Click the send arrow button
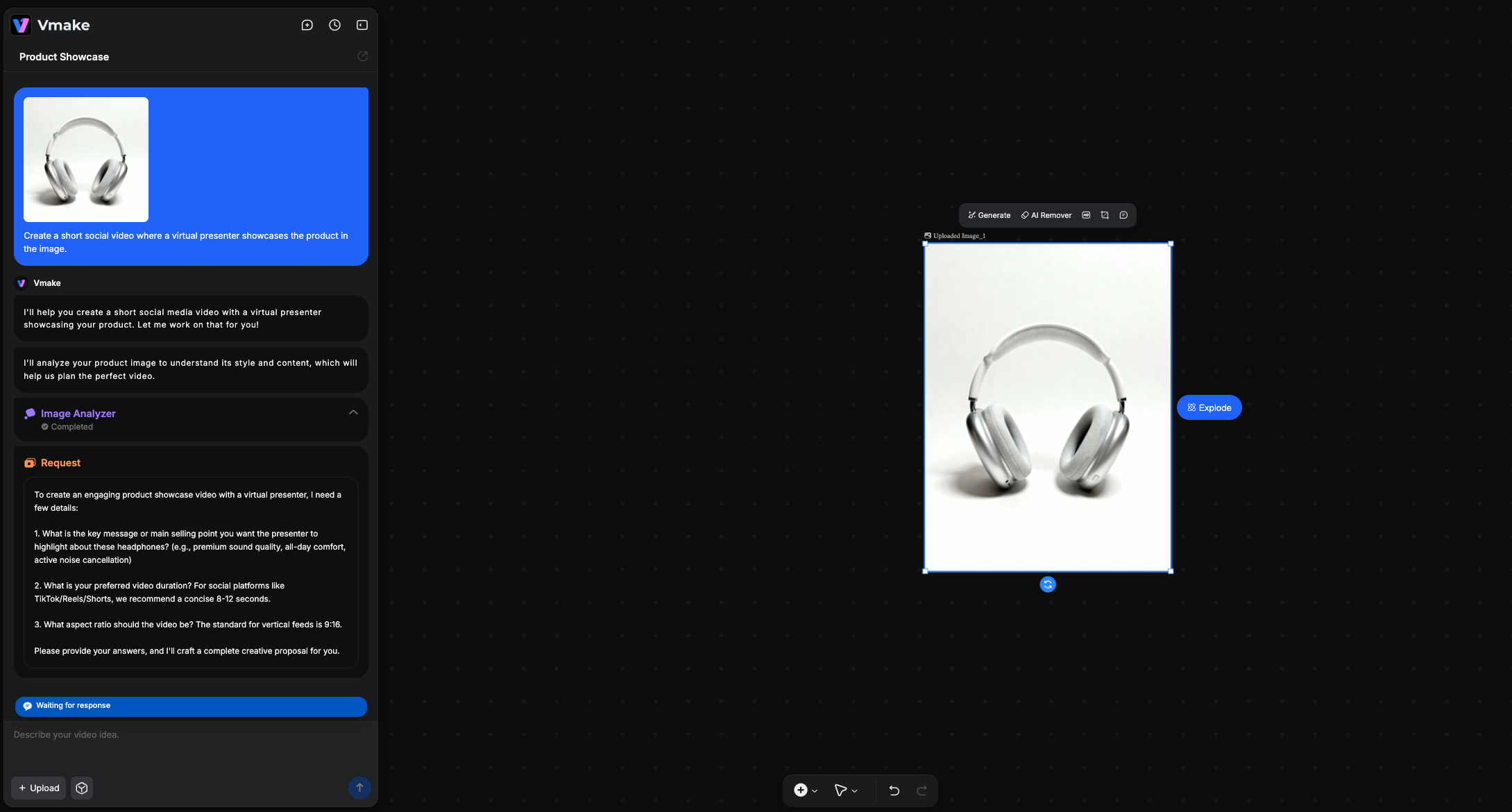Image resolution: width=1512 pixels, height=812 pixels. (x=359, y=788)
